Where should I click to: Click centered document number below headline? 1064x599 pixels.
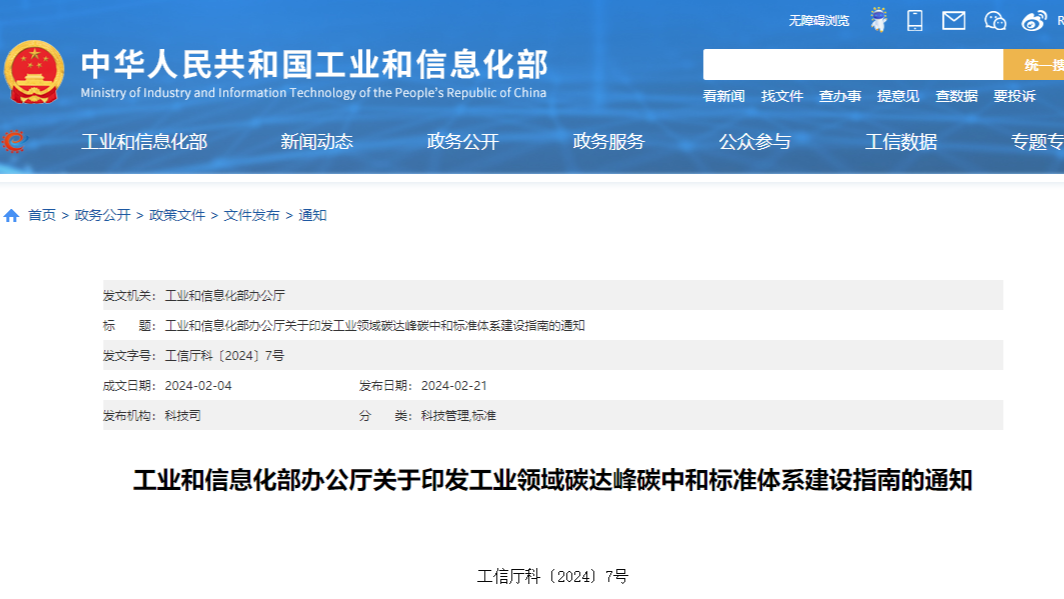tap(553, 577)
